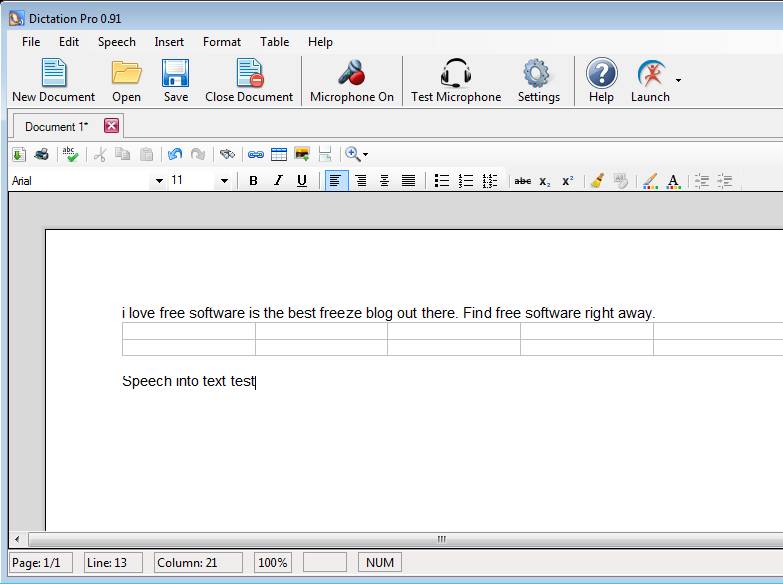The width and height of the screenshot is (783, 584).
Task: Open the Insert menu
Action: (169, 42)
